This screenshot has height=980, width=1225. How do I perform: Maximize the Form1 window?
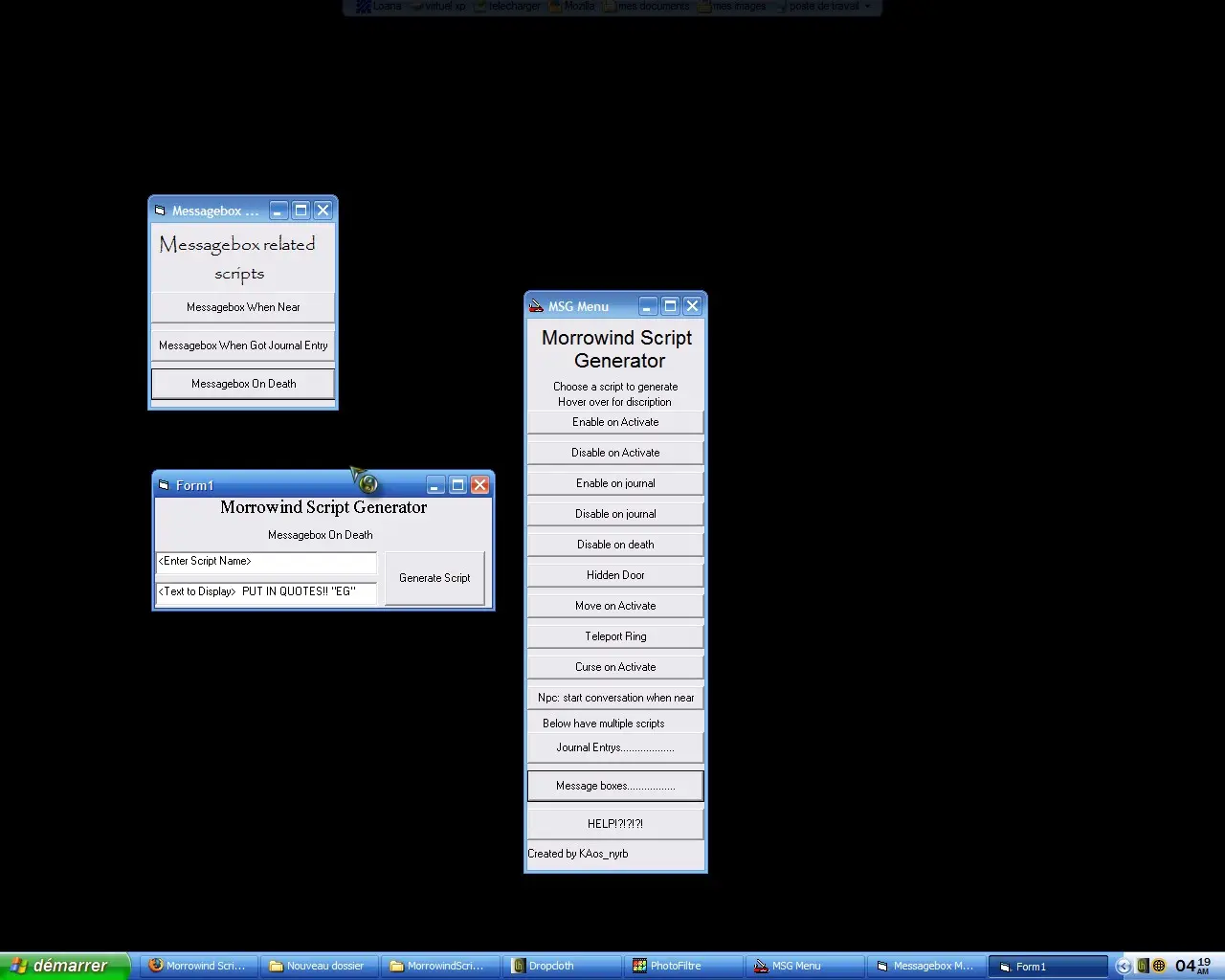tap(457, 485)
